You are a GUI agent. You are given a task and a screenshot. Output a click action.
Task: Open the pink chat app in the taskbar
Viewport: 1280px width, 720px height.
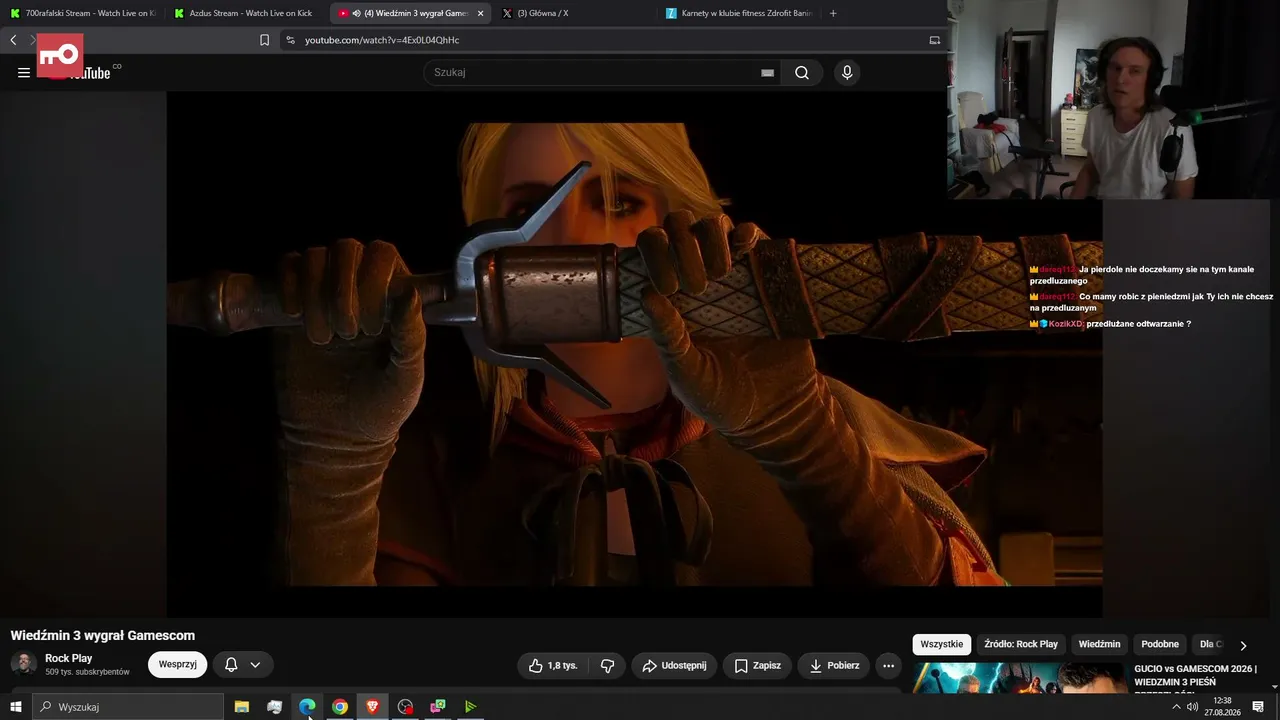click(438, 707)
